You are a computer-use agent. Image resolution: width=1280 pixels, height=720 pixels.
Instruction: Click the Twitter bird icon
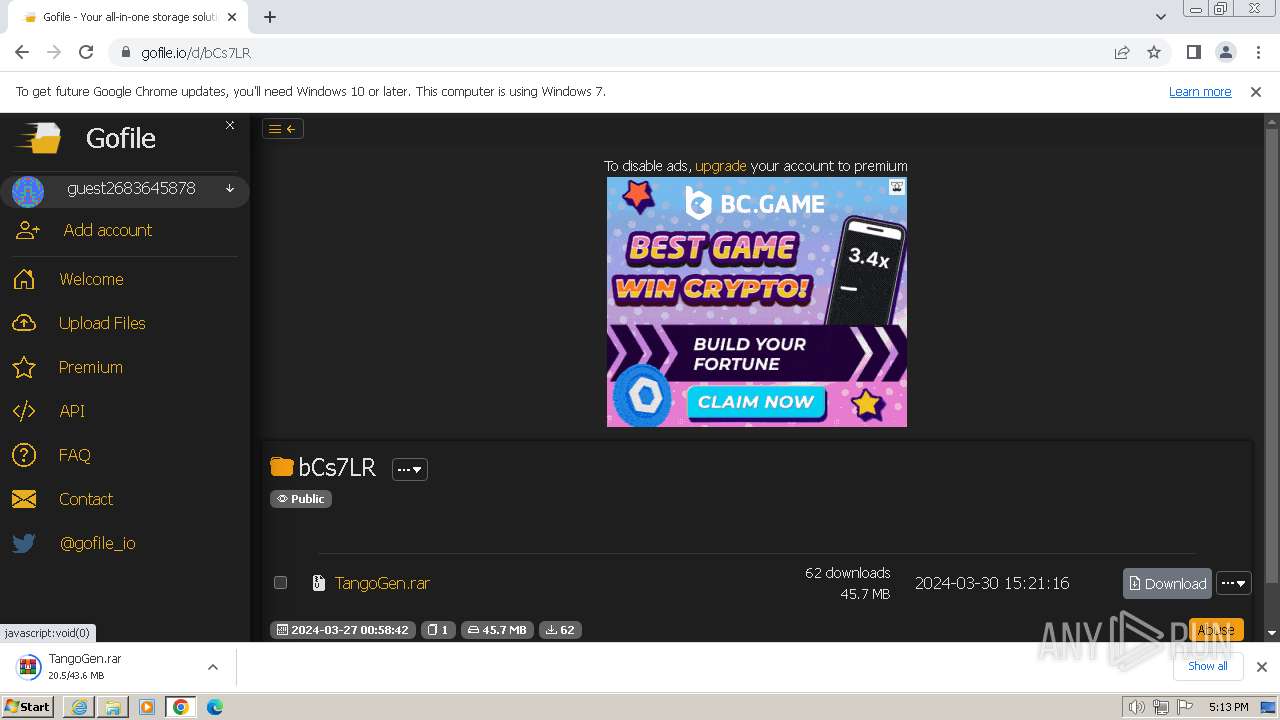24,543
